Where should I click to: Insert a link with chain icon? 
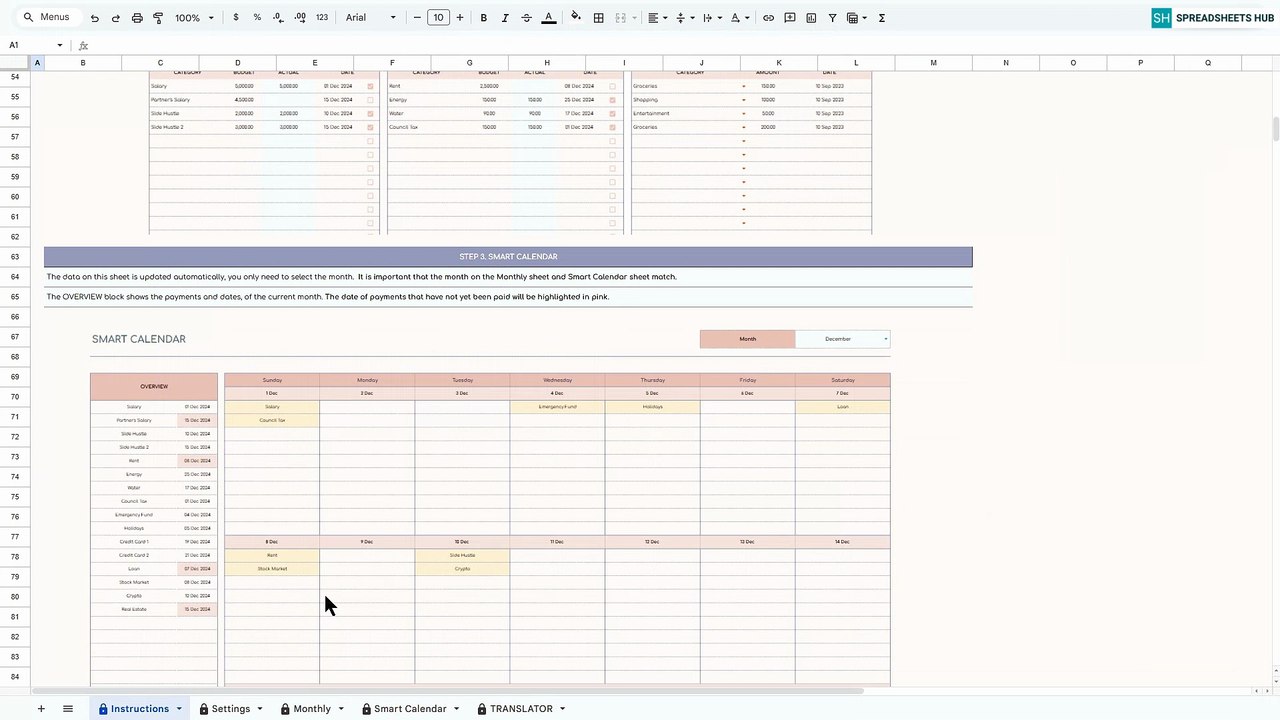tap(768, 18)
